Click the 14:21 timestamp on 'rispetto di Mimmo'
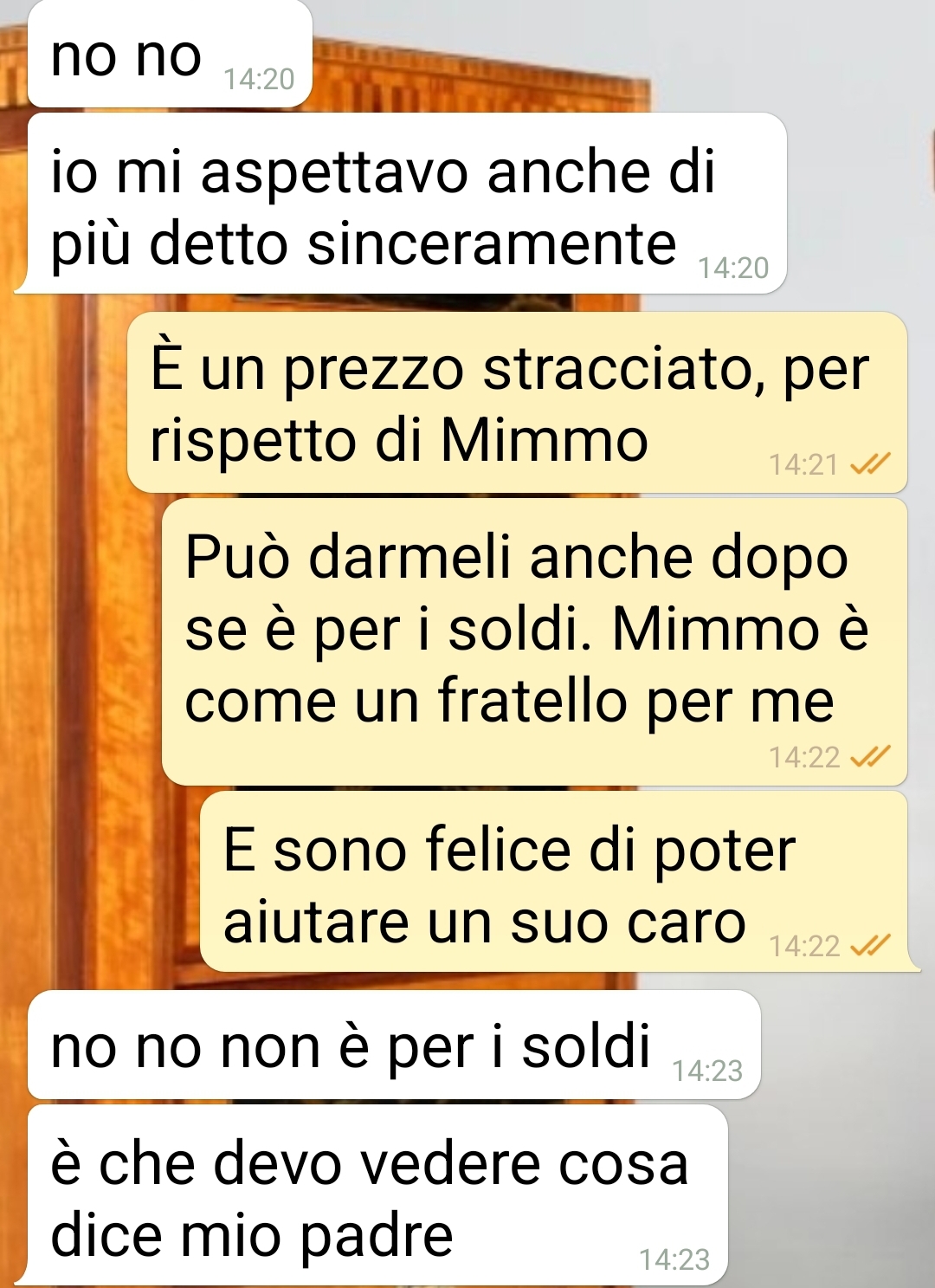Viewport: 935px width, 1288px height. coord(804,465)
